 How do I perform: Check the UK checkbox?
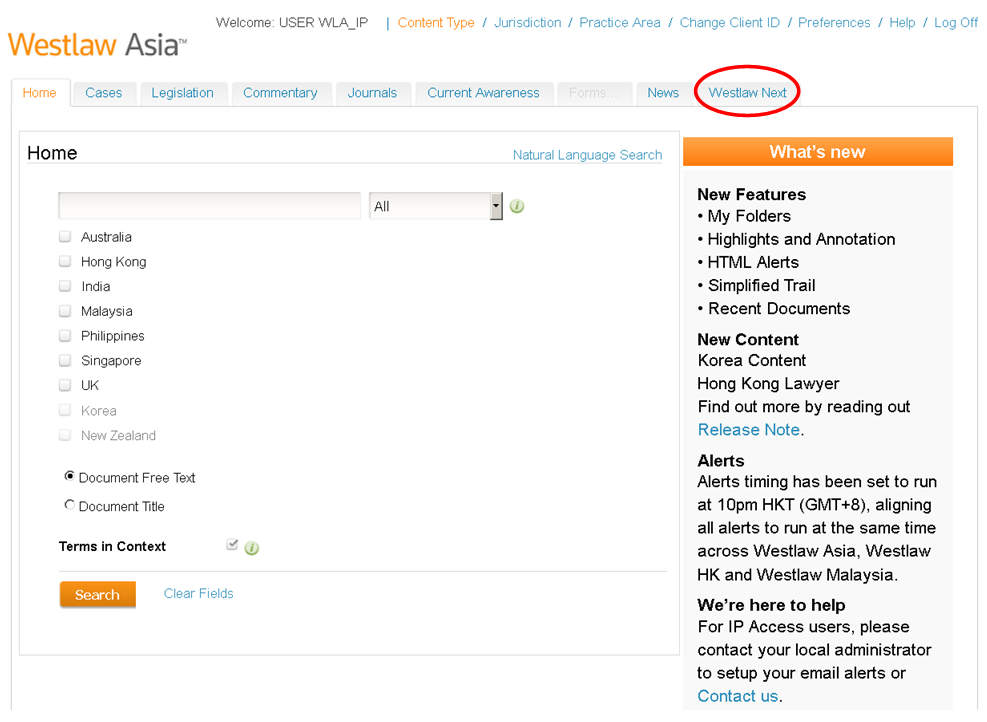(x=65, y=385)
